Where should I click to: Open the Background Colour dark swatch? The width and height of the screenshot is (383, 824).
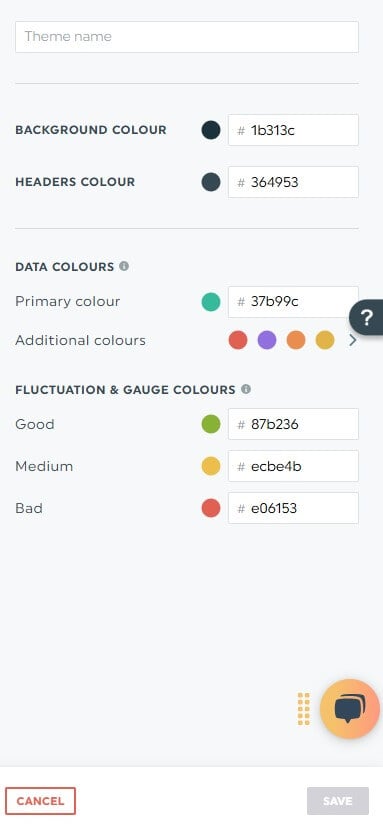coord(211,130)
